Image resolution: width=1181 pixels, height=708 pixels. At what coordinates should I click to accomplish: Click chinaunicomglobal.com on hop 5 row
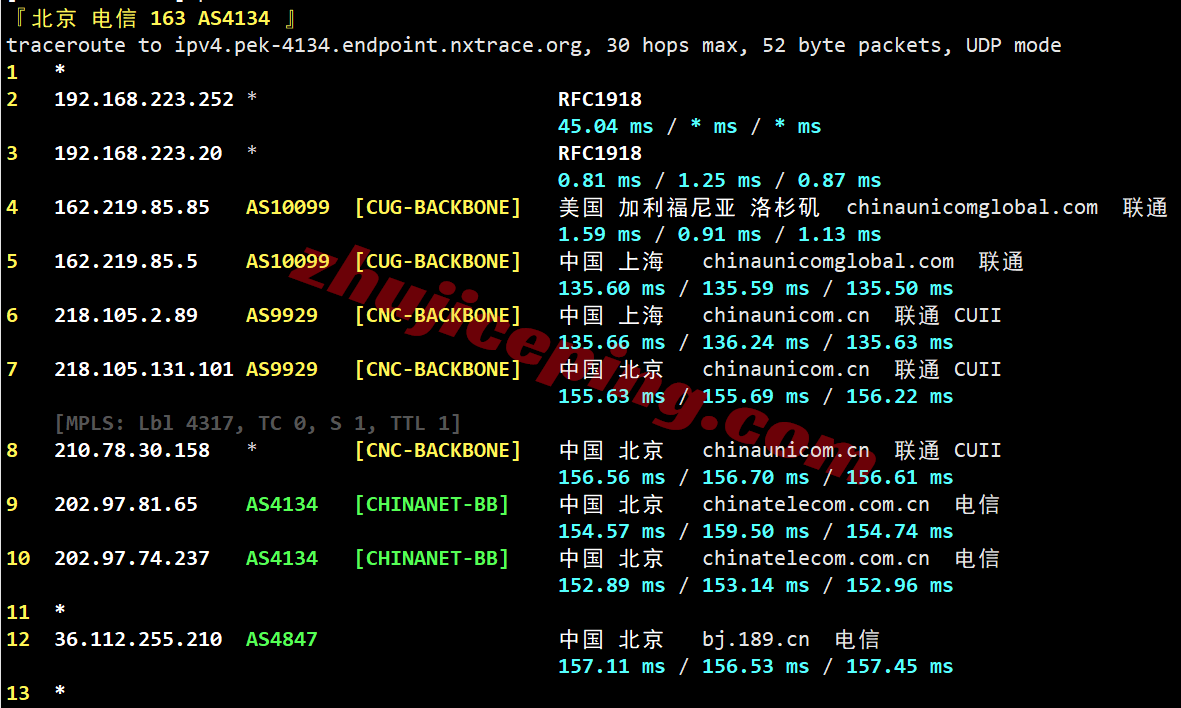click(828, 262)
